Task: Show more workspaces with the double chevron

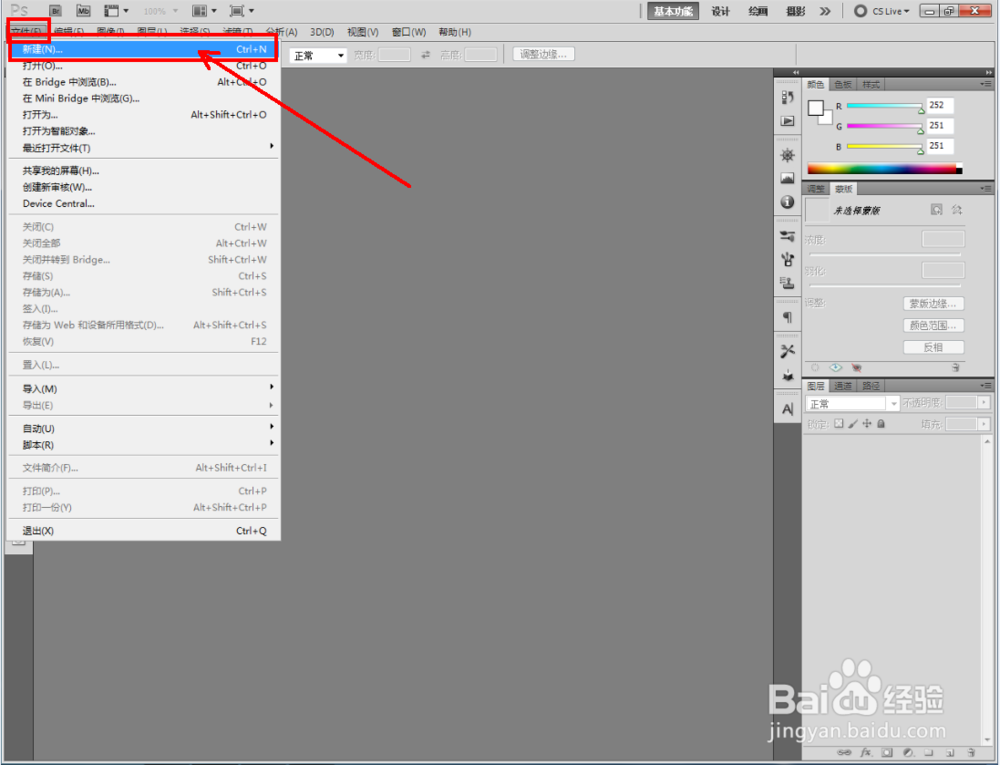Action: 825,11
